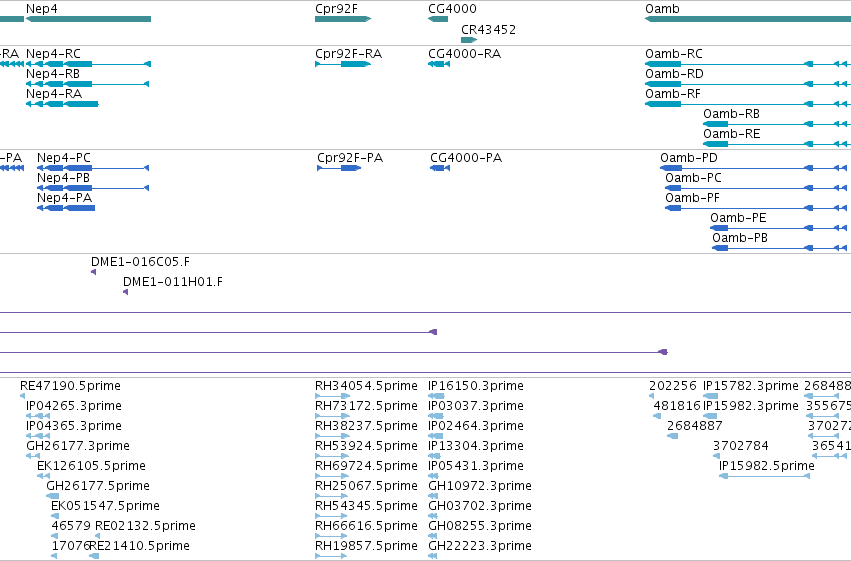Click transcript Nep4-RA
Image resolution: width=851 pixels, height=561 pixels.
click(x=62, y=104)
